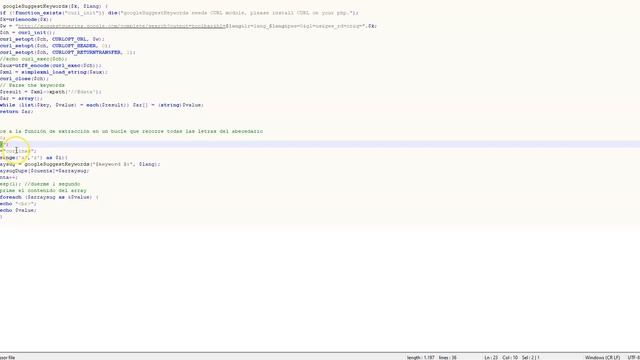
Task: Click the "contenido del array" comment line
Action: tap(43, 191)
